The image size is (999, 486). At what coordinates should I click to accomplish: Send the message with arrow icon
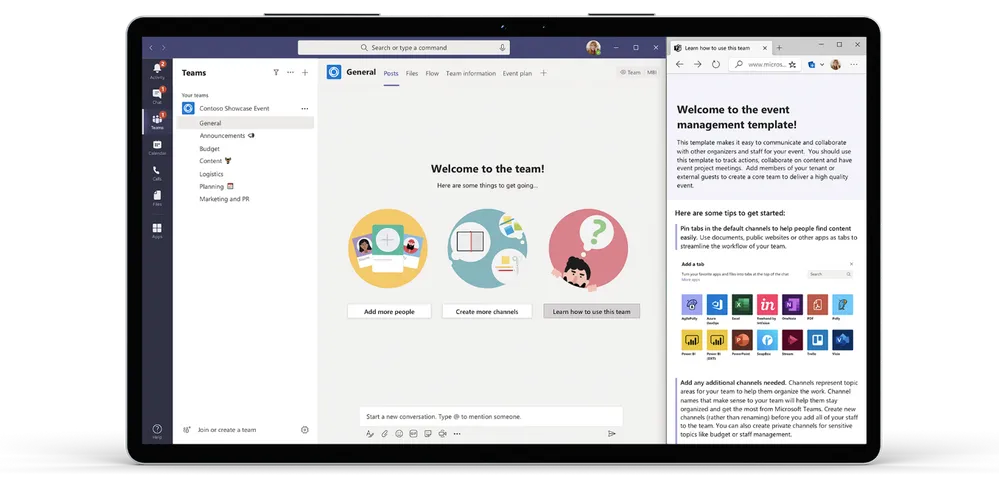coord(612,434)
